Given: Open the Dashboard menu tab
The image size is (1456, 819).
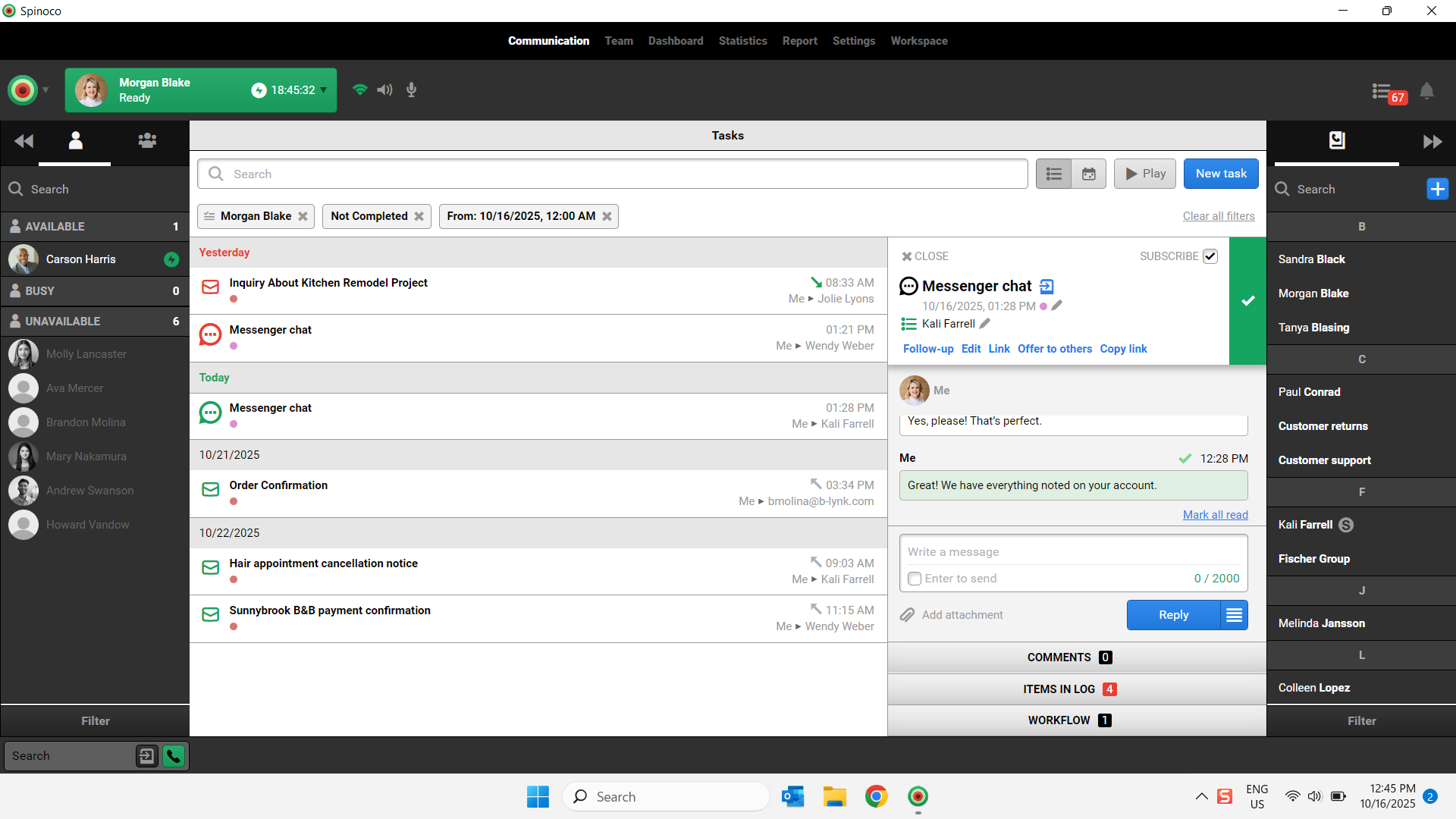Looking at the screenshot, I should [675, 41].
